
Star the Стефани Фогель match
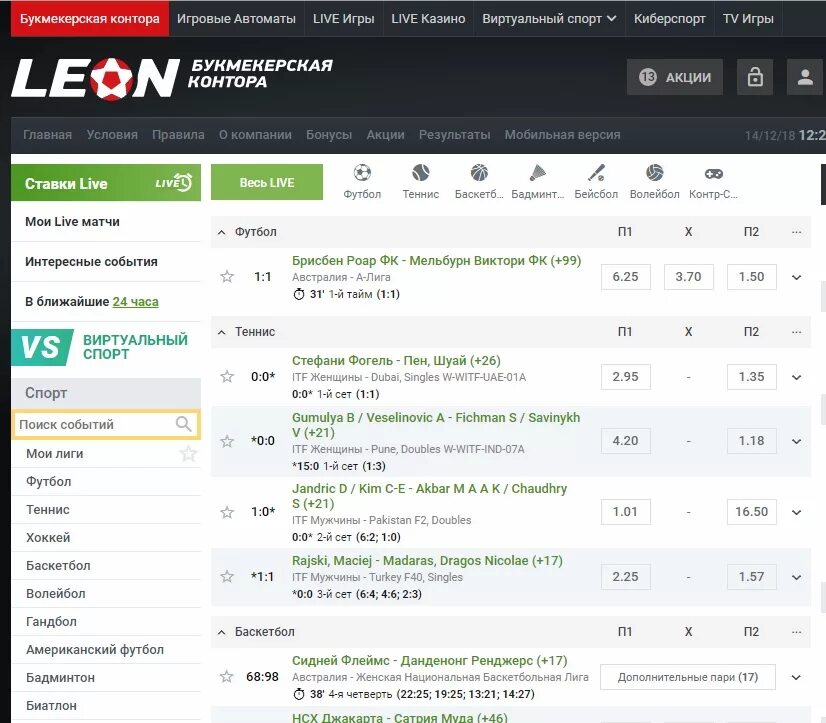227,376
